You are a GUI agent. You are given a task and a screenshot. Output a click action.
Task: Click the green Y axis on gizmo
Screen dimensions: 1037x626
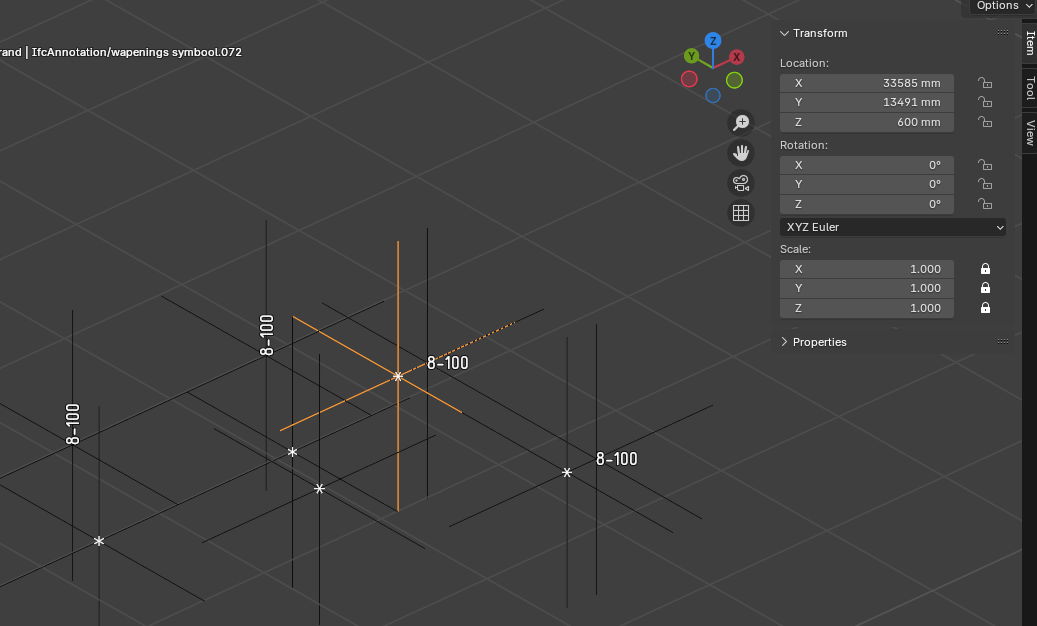tap(691, 56)
